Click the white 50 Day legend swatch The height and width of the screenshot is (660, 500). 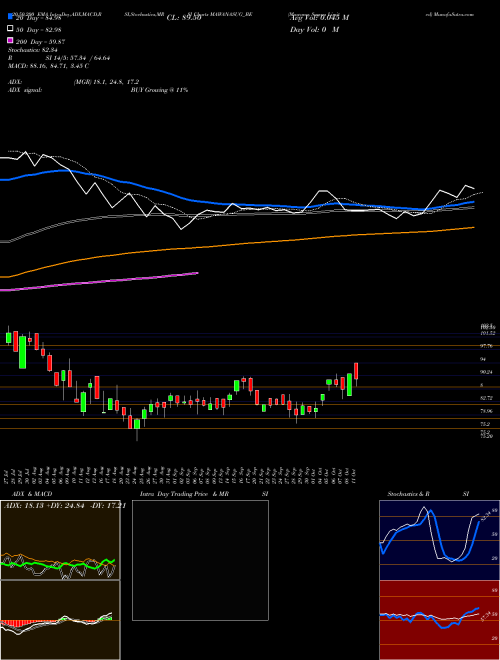click(10, 29)
